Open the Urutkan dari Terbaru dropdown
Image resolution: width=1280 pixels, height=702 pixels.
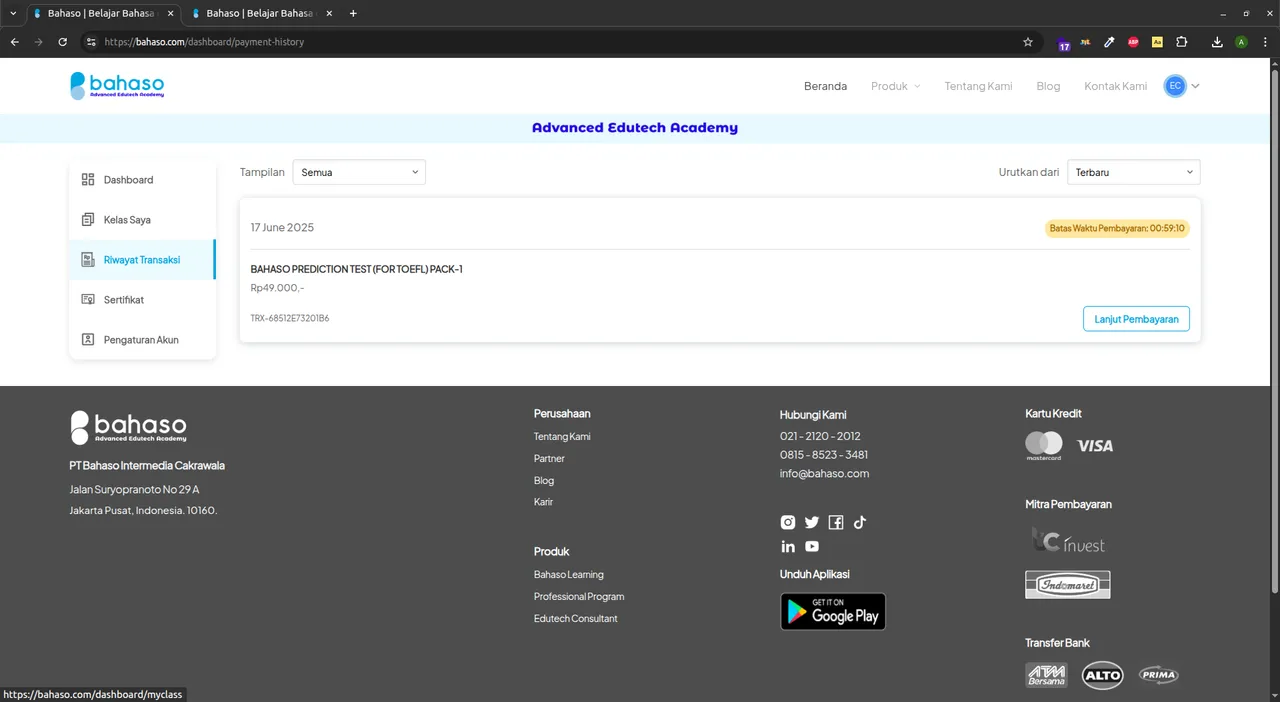click(1133, 172)
